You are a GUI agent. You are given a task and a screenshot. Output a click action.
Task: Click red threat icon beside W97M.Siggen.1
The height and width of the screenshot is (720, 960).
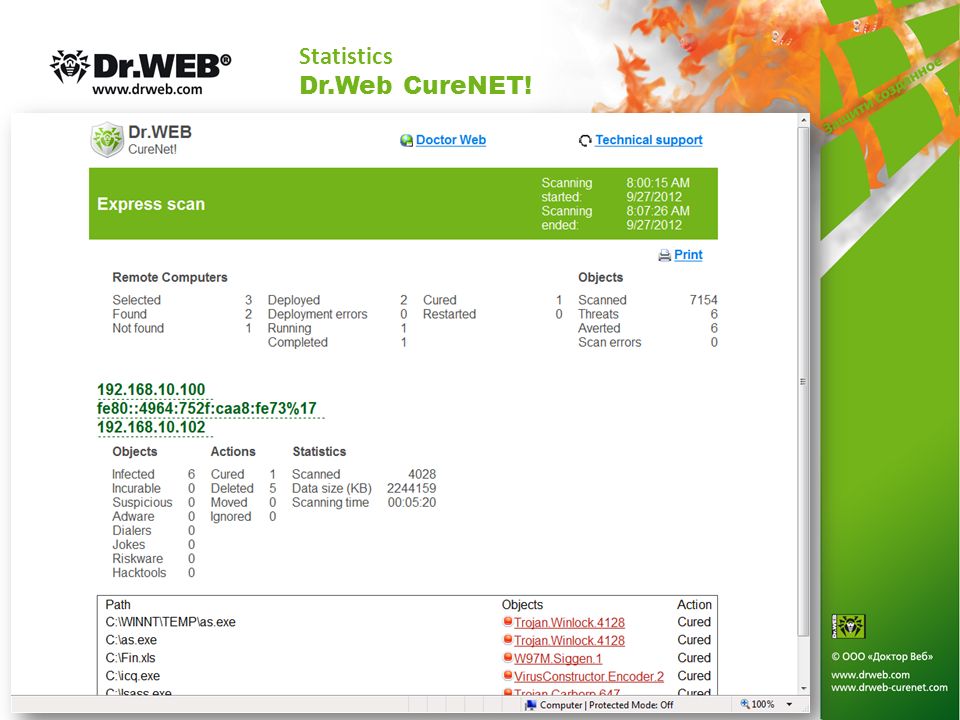[x=508, y=658]
